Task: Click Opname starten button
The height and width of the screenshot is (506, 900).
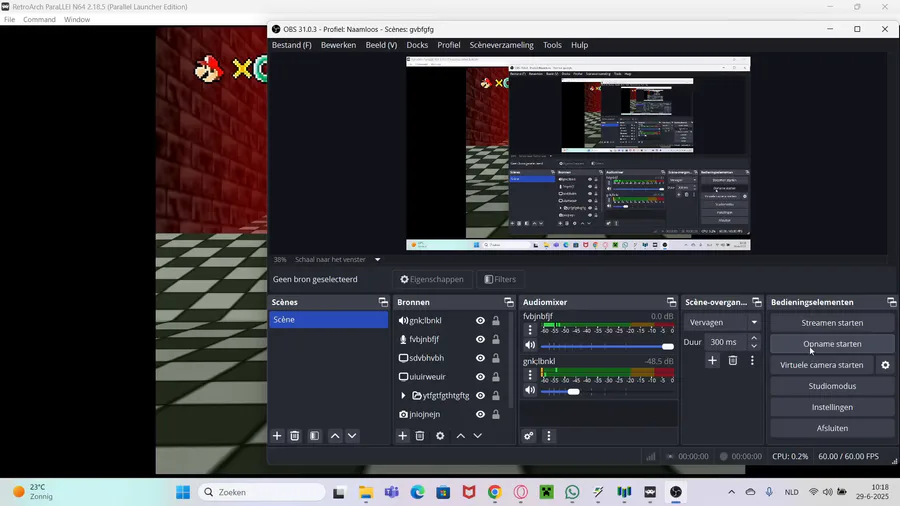Action: (x=832, y=344)
